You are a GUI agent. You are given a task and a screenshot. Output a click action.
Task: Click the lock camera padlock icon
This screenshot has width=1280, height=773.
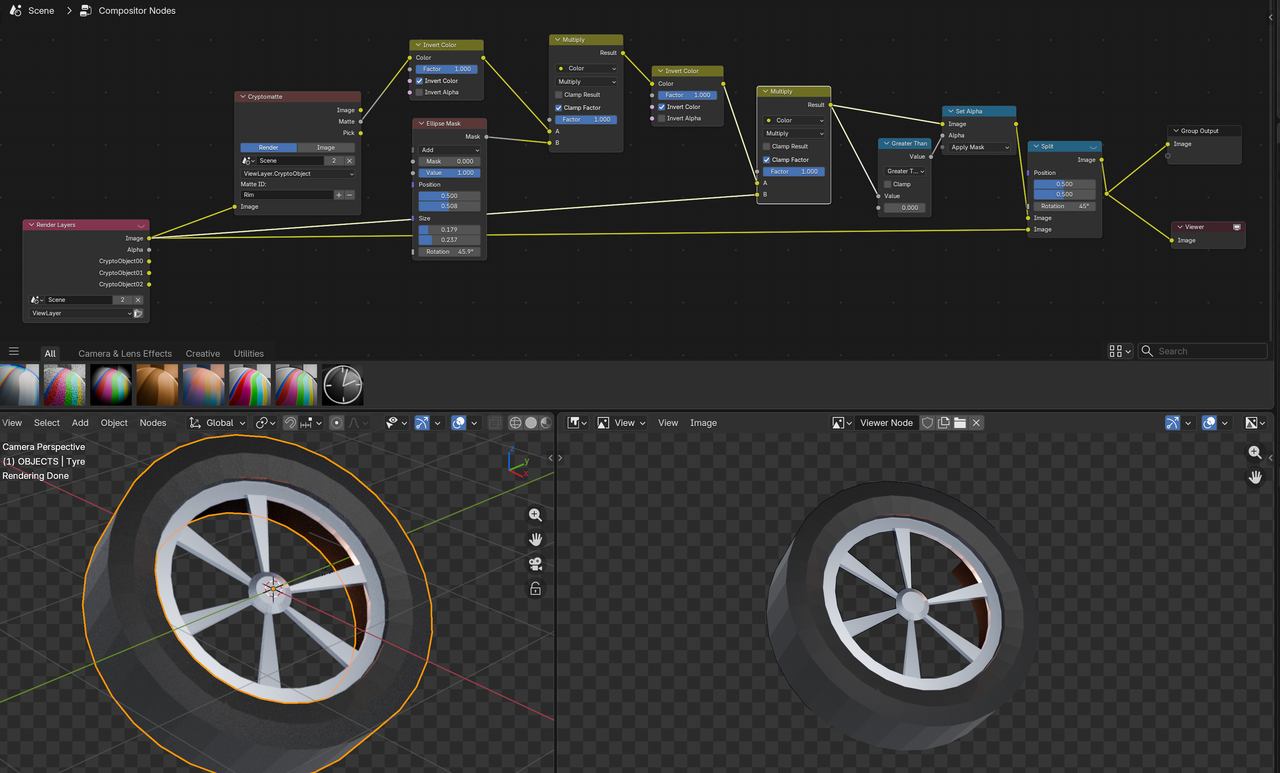click(535, 589)
